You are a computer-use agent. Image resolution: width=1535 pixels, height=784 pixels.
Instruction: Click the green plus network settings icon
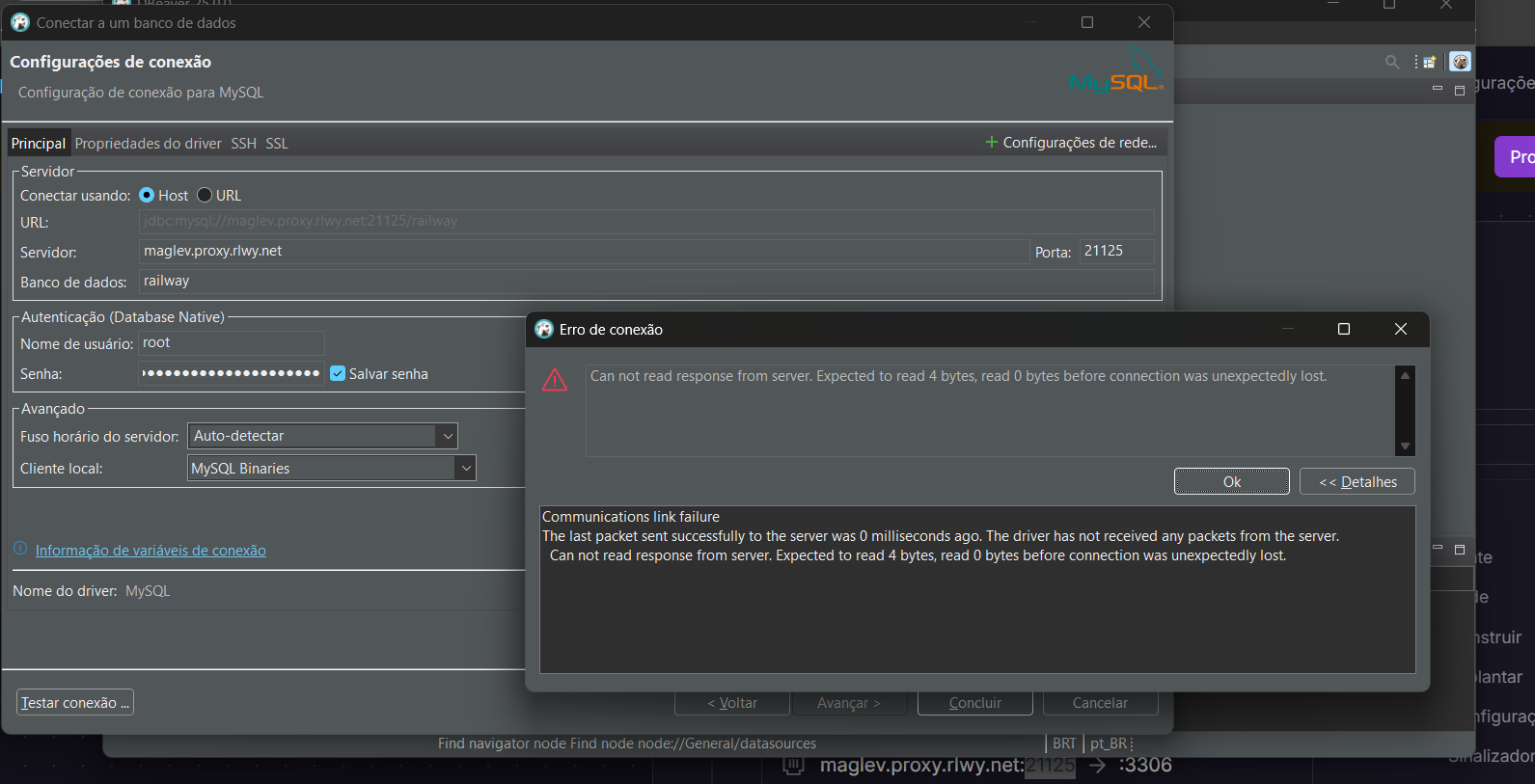pyautogui.click(x=991, y=142)
